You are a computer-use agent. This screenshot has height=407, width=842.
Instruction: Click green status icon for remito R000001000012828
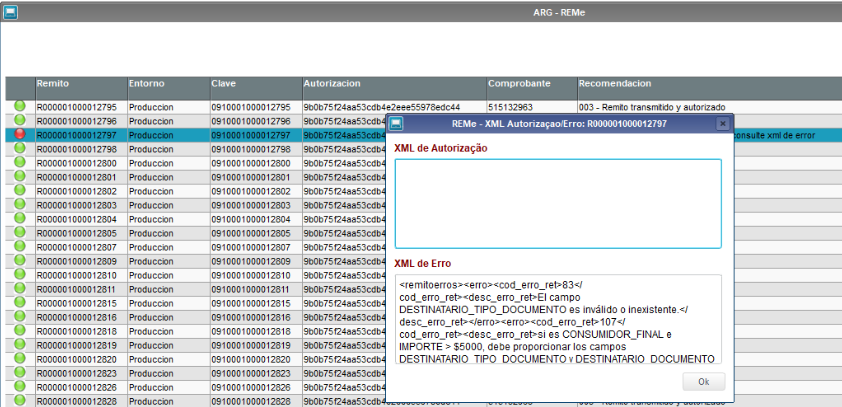point(20,400)
